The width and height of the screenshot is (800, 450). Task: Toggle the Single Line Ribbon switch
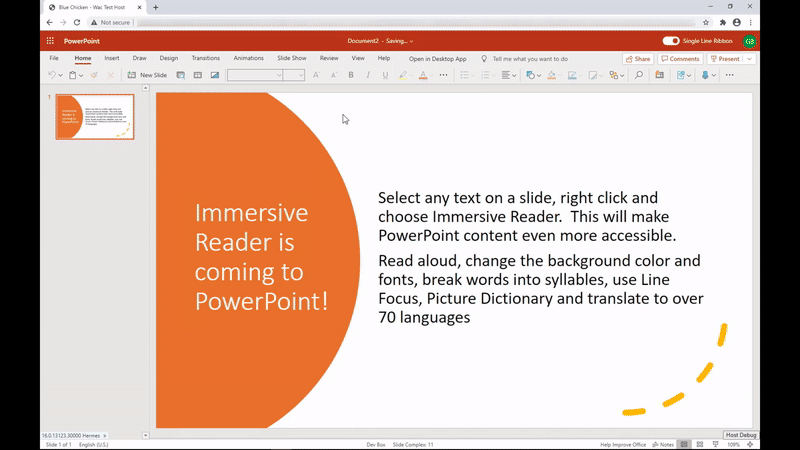pyautogui.click(x=671, y=41)
